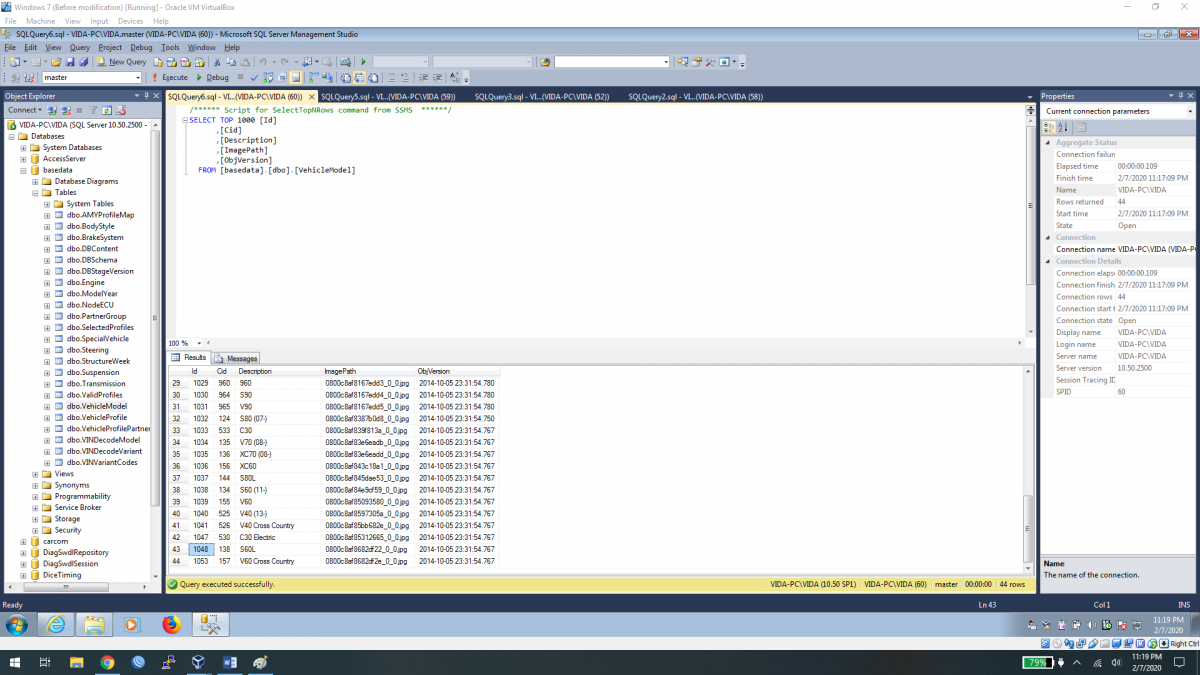Expand the dbo.VehicleModel table node
Viewport: 1200px width, 675px height.
47,407
